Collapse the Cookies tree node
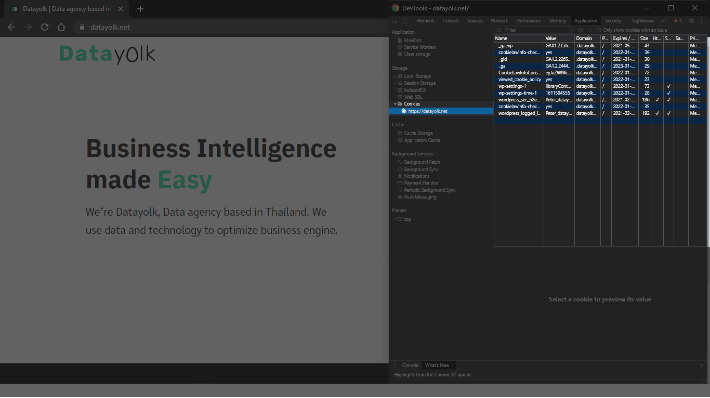This screenshot has width=710, height=398. click(x=395, y=104)
